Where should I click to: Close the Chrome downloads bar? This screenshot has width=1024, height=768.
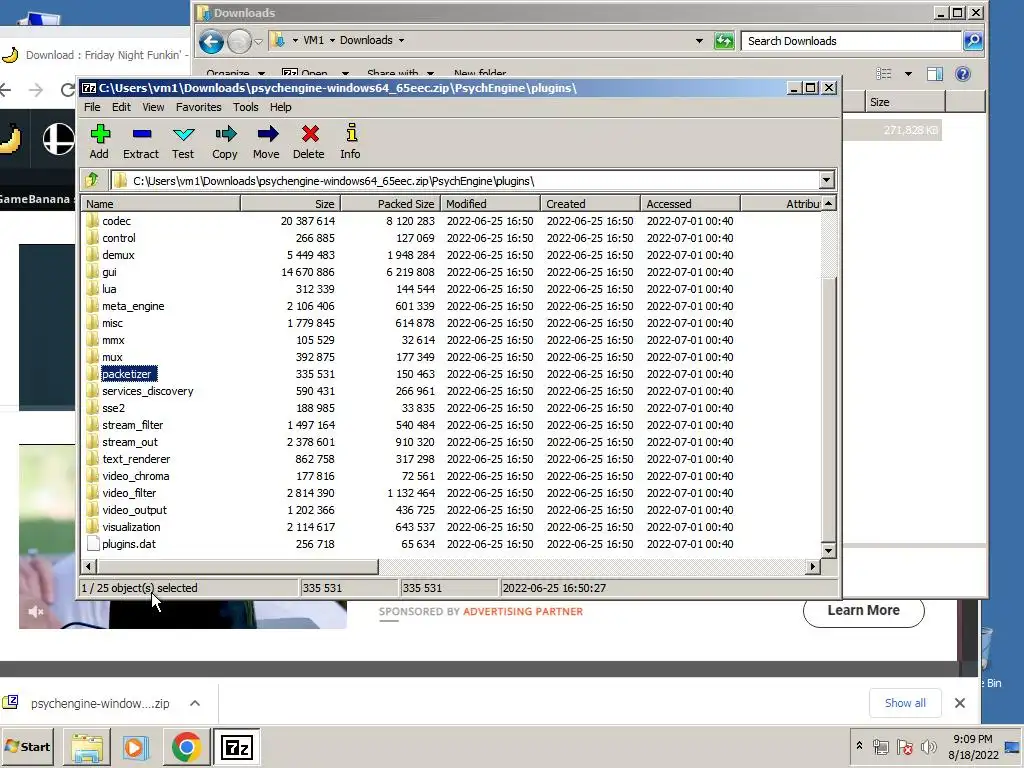tap(959, 703)
